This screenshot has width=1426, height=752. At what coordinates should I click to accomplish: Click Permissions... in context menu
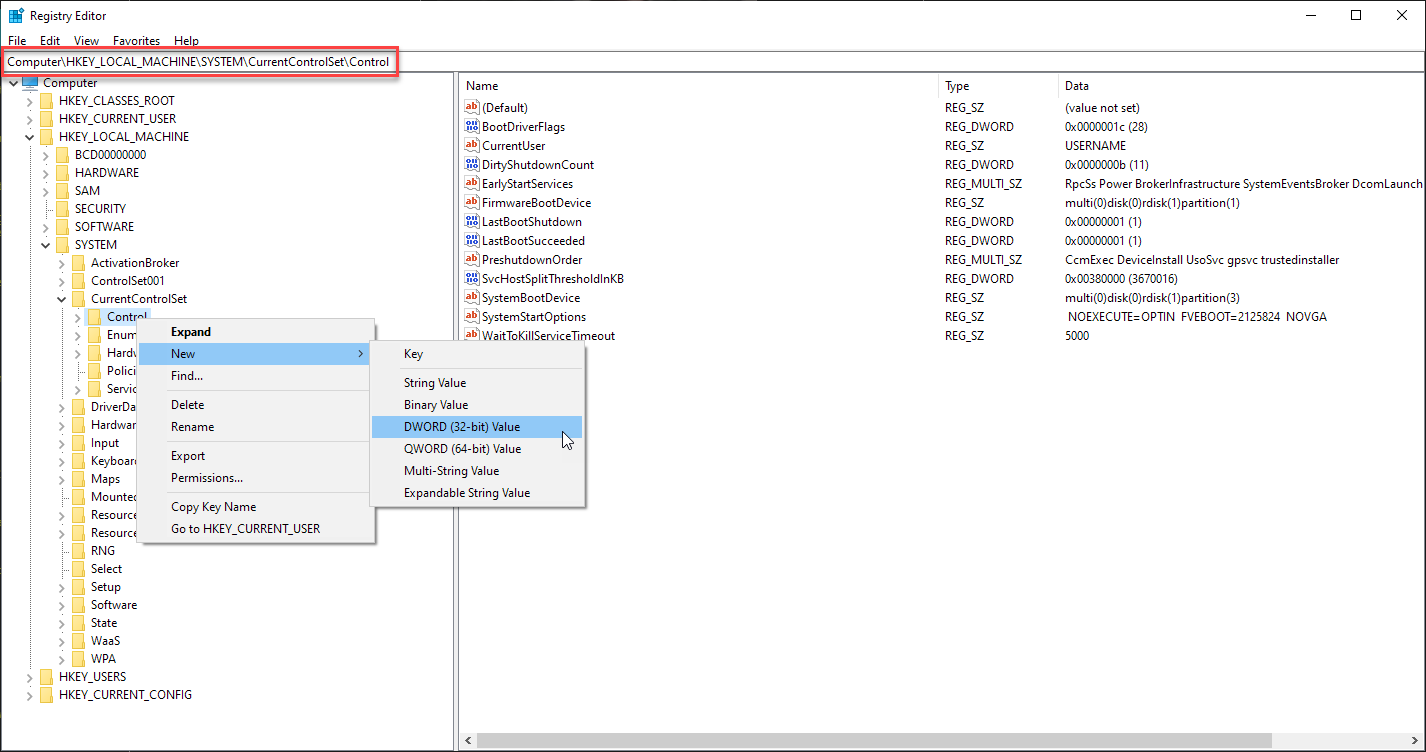pyautogui.click(x=256, y=478)
